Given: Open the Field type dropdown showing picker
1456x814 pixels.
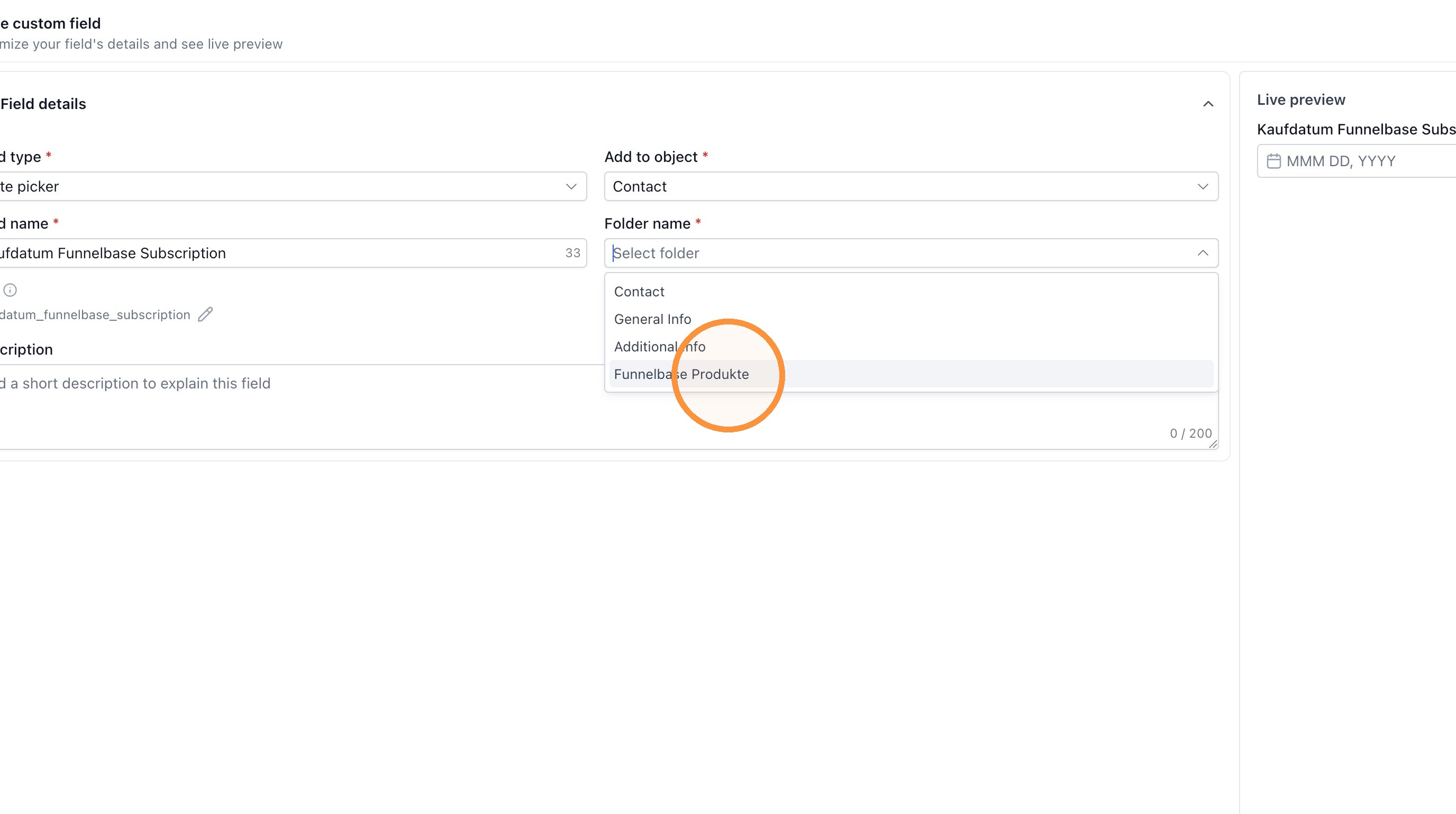Looking at the screenshot, I should pos(293,186).
